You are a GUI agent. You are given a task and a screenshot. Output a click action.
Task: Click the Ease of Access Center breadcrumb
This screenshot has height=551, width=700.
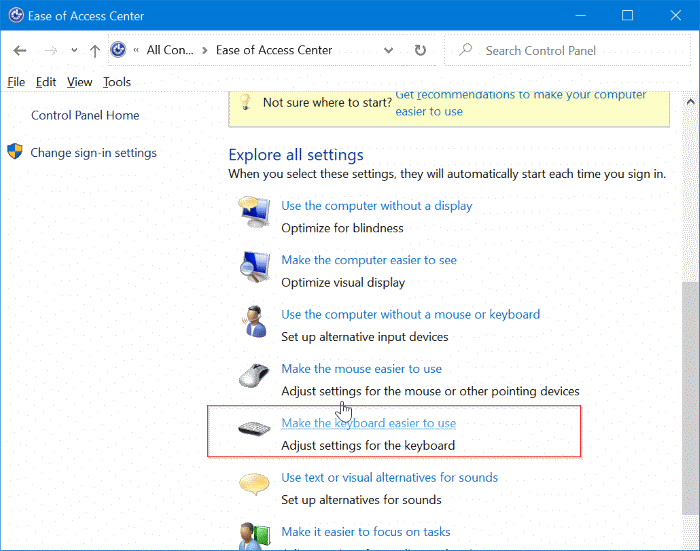click(x=274, y=50)
